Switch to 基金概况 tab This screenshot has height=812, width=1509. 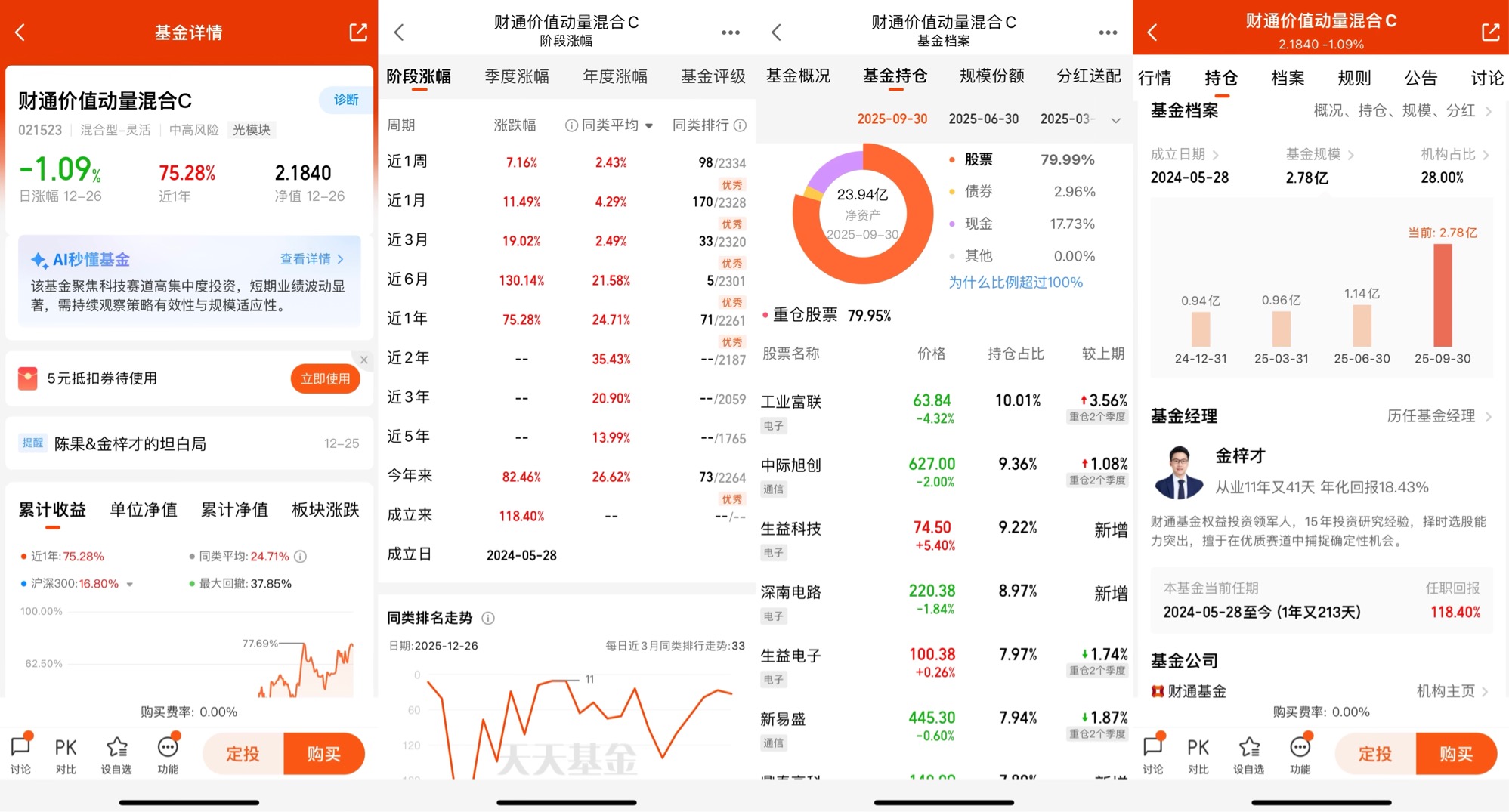[x=798, y=76]
